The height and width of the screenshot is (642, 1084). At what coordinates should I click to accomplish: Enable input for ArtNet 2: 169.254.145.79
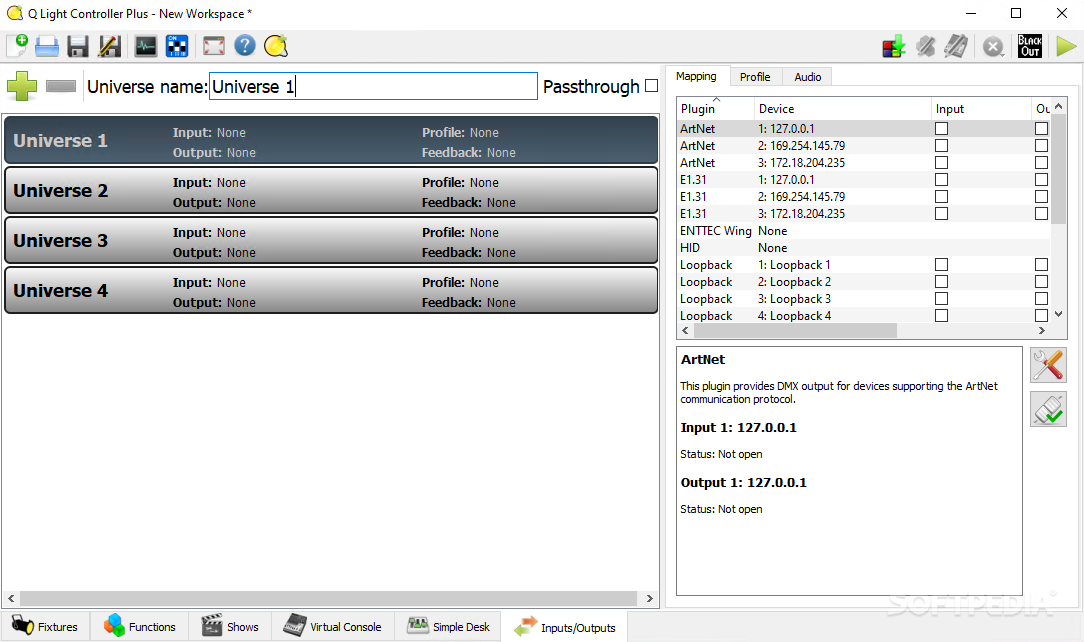click(x=942, y=146)
